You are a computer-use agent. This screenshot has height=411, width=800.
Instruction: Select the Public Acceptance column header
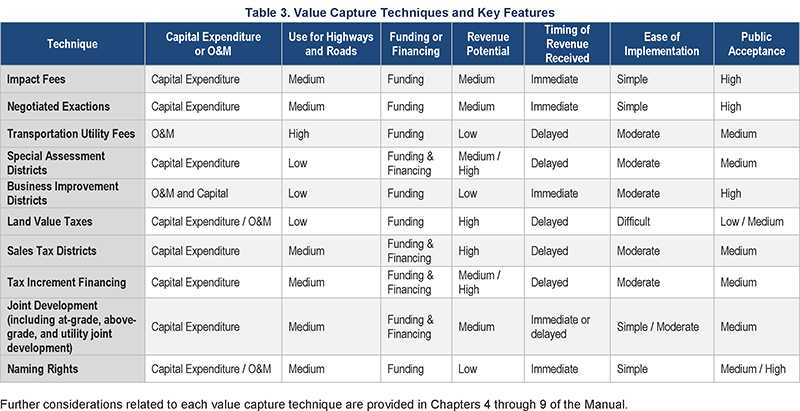757,44
